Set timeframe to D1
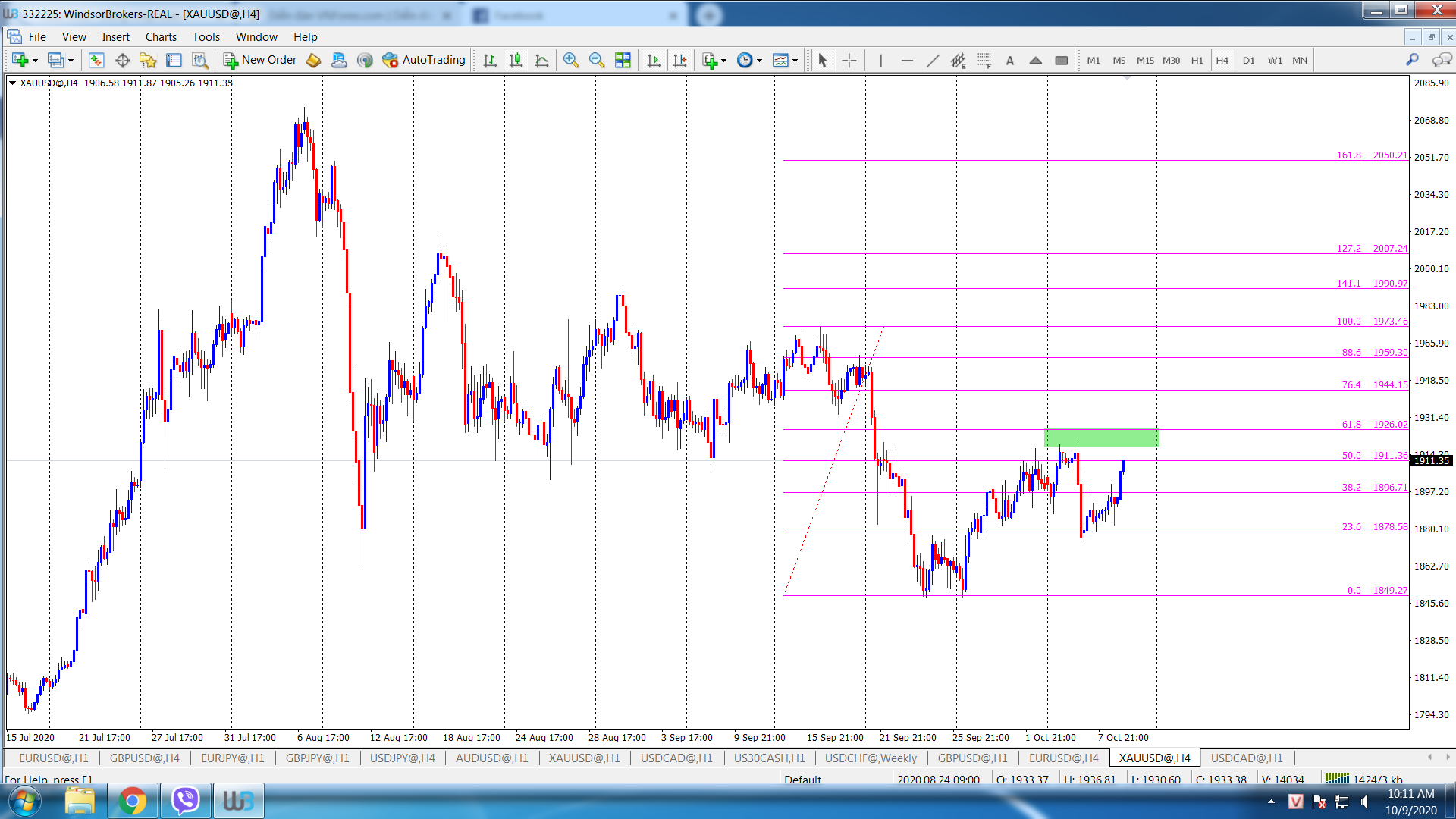The image size is (1456, 819). point(1249,60)
